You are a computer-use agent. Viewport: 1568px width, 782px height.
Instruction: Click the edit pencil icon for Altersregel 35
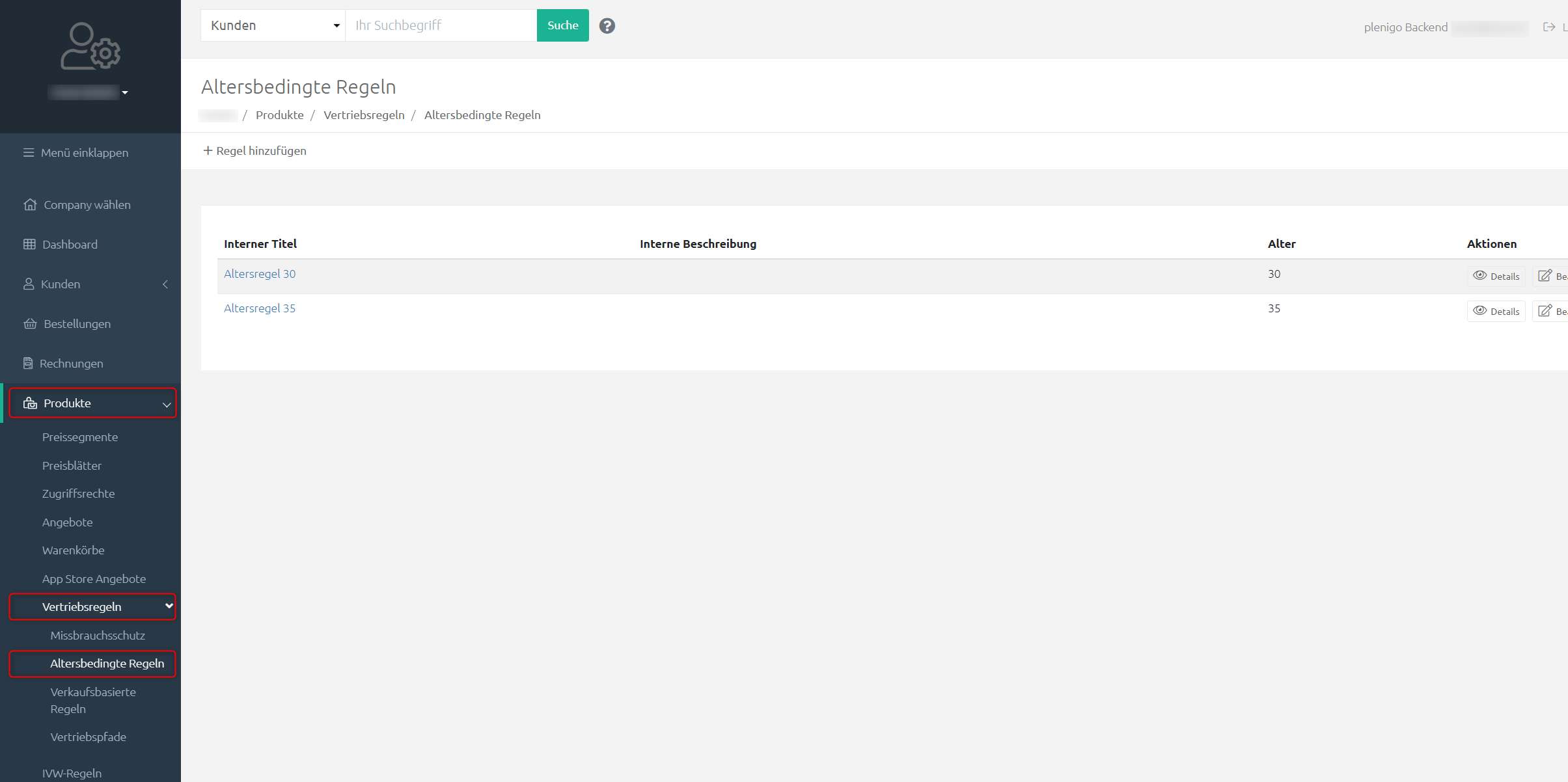click(1545, 311)
